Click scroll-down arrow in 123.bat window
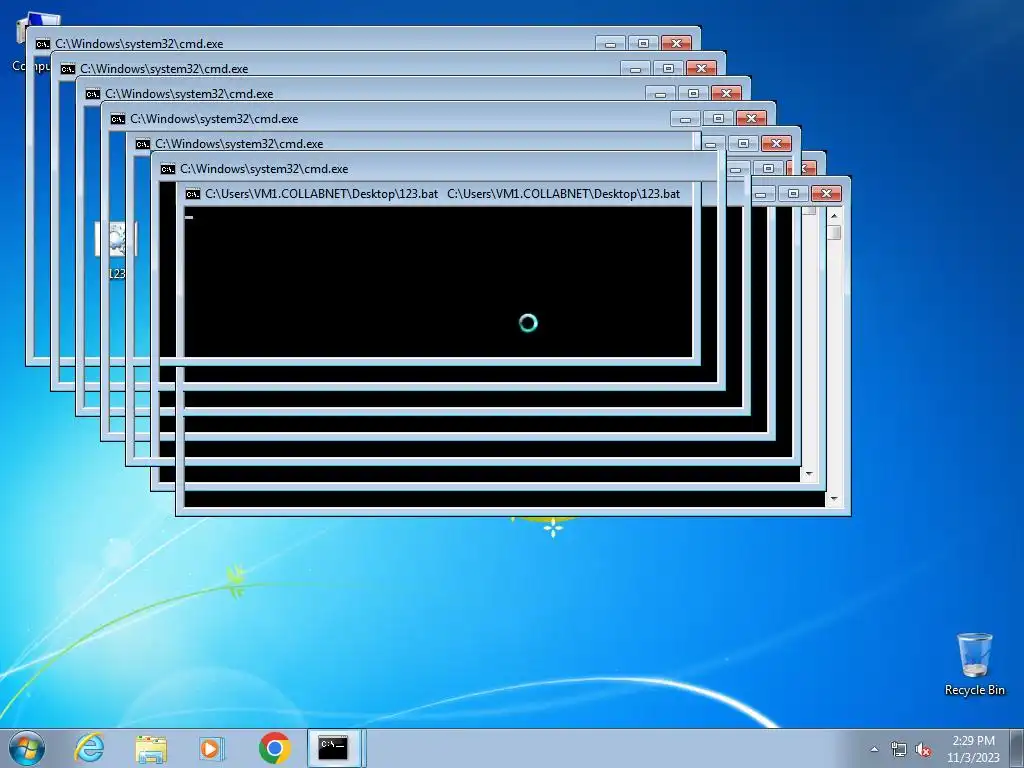Image resolution: width=1024 pixels, height=768 pixels. tap(834, 500)
